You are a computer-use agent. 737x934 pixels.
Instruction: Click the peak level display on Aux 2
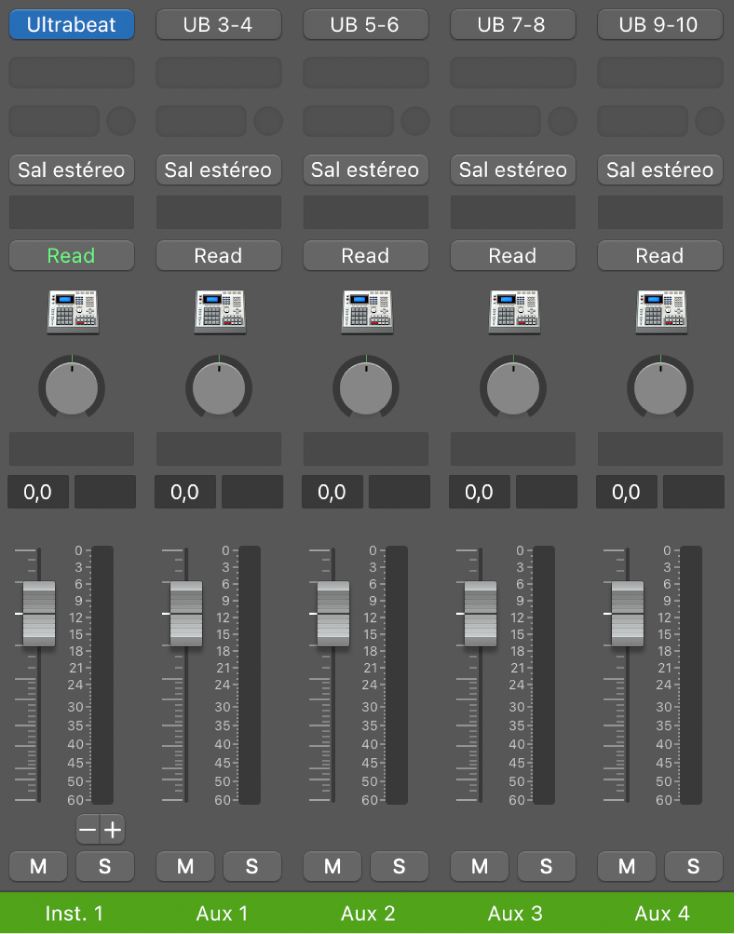click(399, 492)
